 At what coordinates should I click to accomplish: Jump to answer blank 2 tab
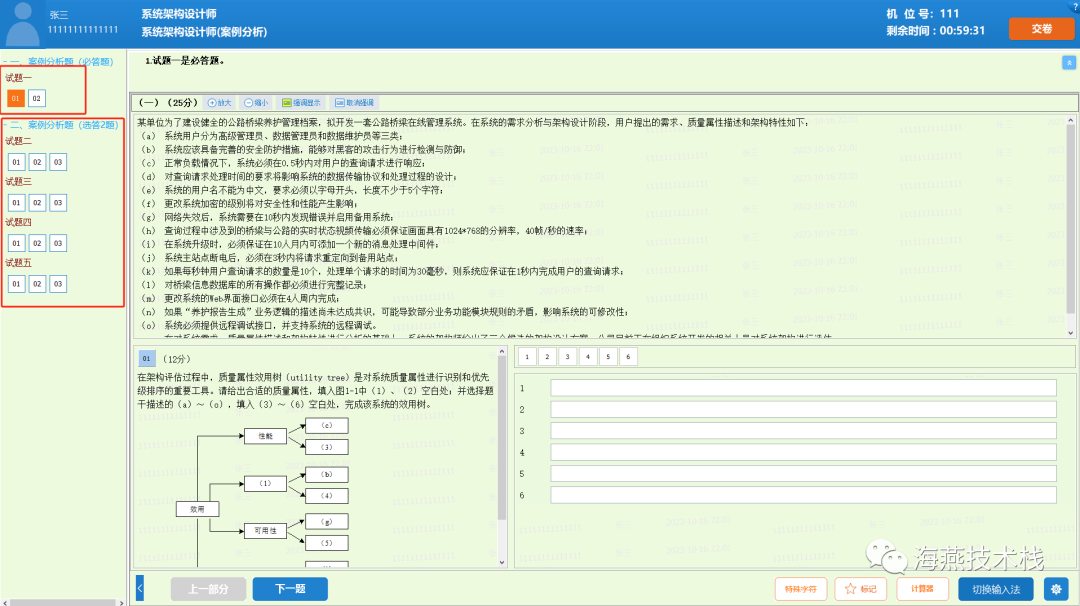pos(547,357)
